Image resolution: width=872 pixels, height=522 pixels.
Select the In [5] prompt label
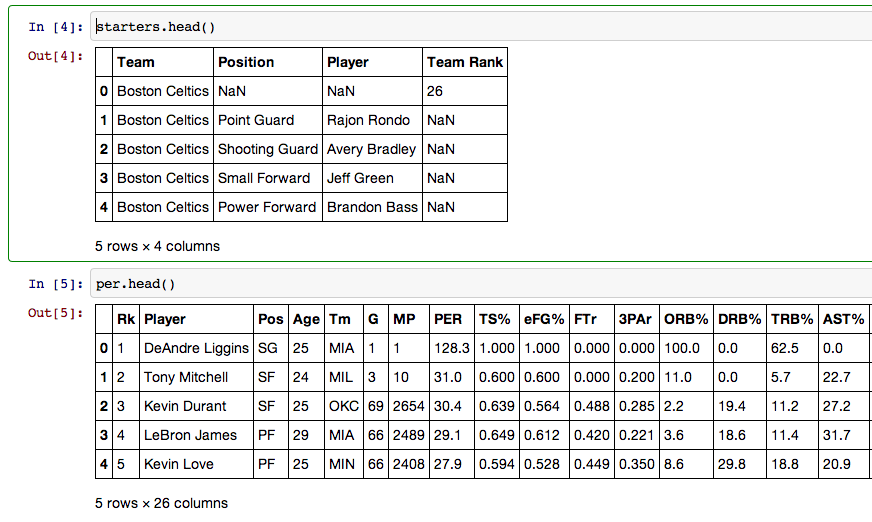(x=56, y=284)
